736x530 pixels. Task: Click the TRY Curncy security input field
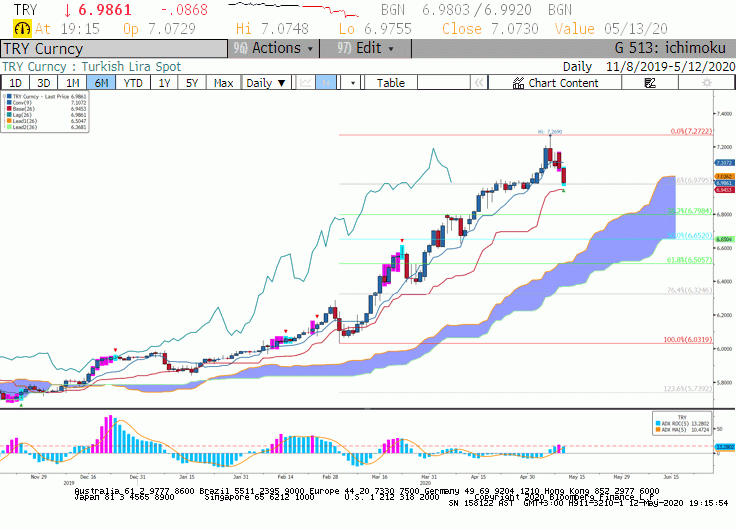pyautogui.click(x=114, y=49)
